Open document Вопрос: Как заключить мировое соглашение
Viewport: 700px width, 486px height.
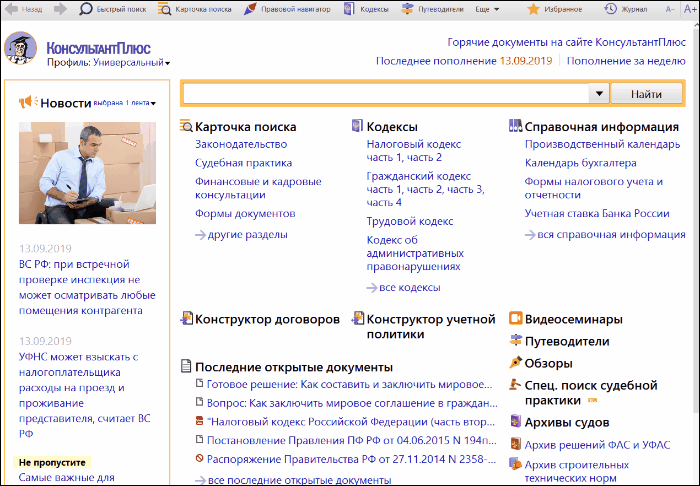352,403
